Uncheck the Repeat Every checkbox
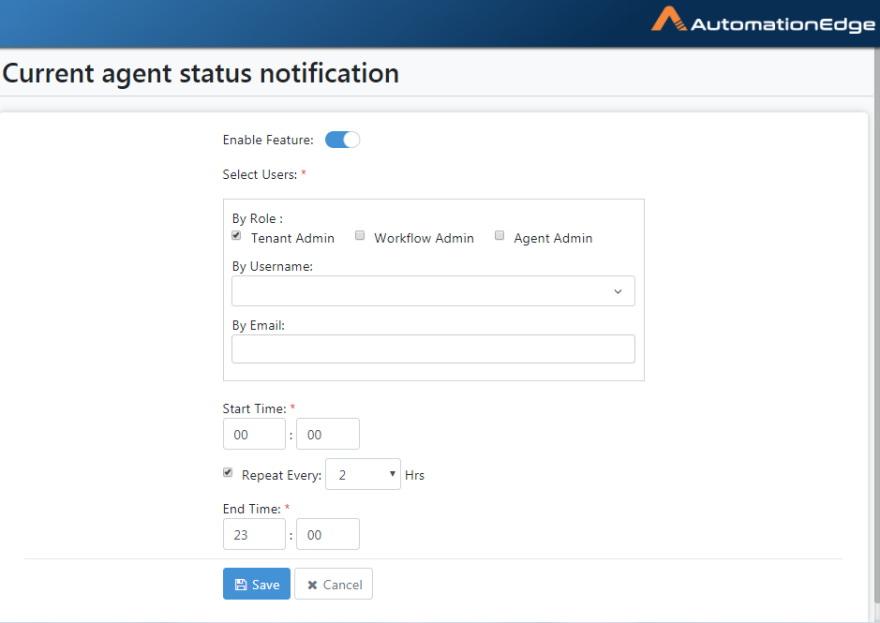880x623 pixels. pos(228,472)
